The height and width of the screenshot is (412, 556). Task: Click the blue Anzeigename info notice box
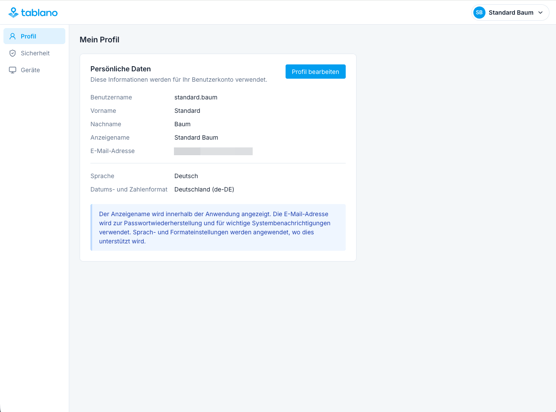pyautogui.click(x=218, y=228)
